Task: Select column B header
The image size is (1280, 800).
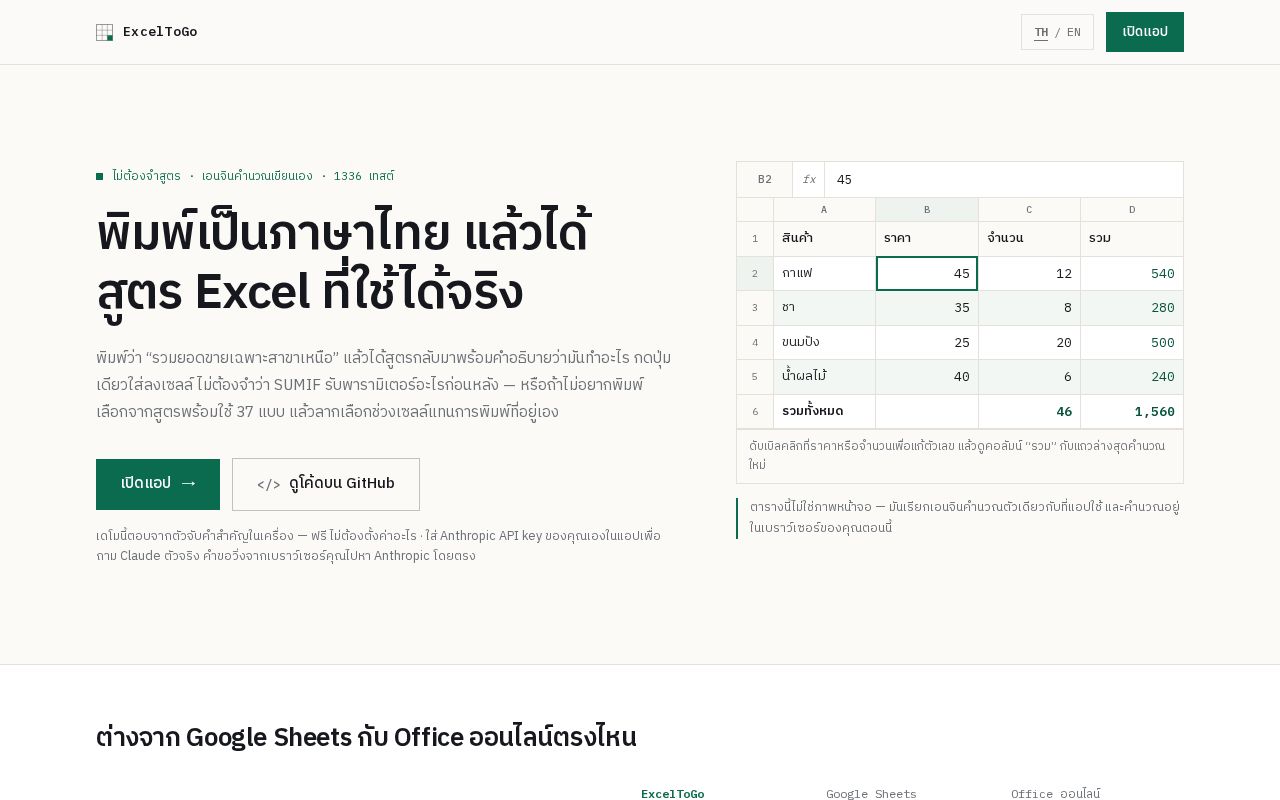Action: tap(927, 210)
